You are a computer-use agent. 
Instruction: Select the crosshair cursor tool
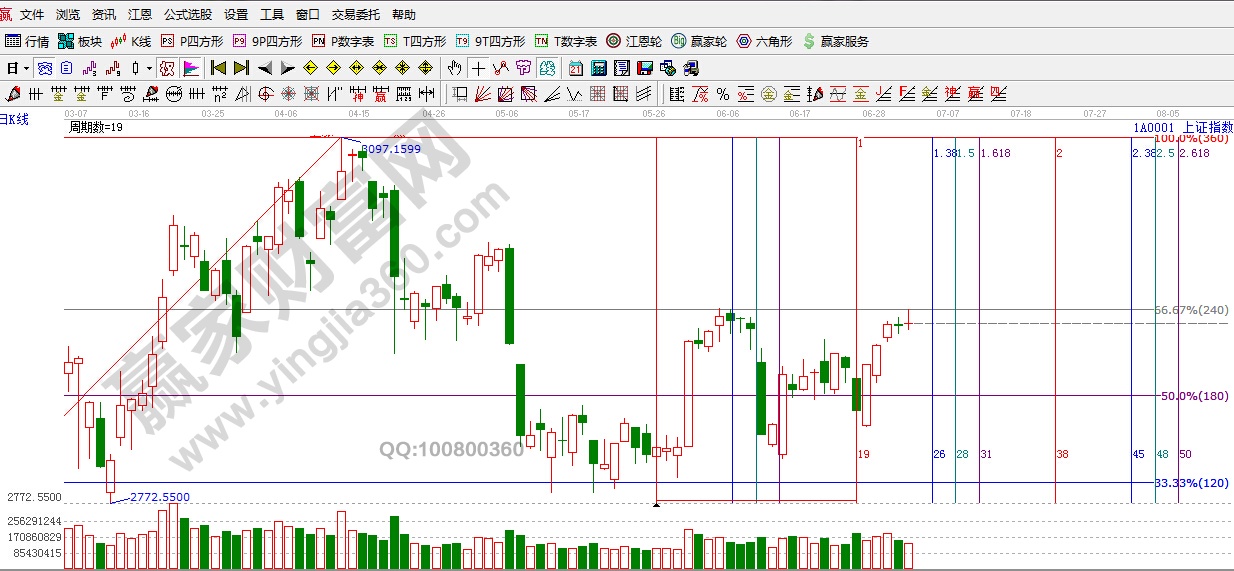[479, 69]
